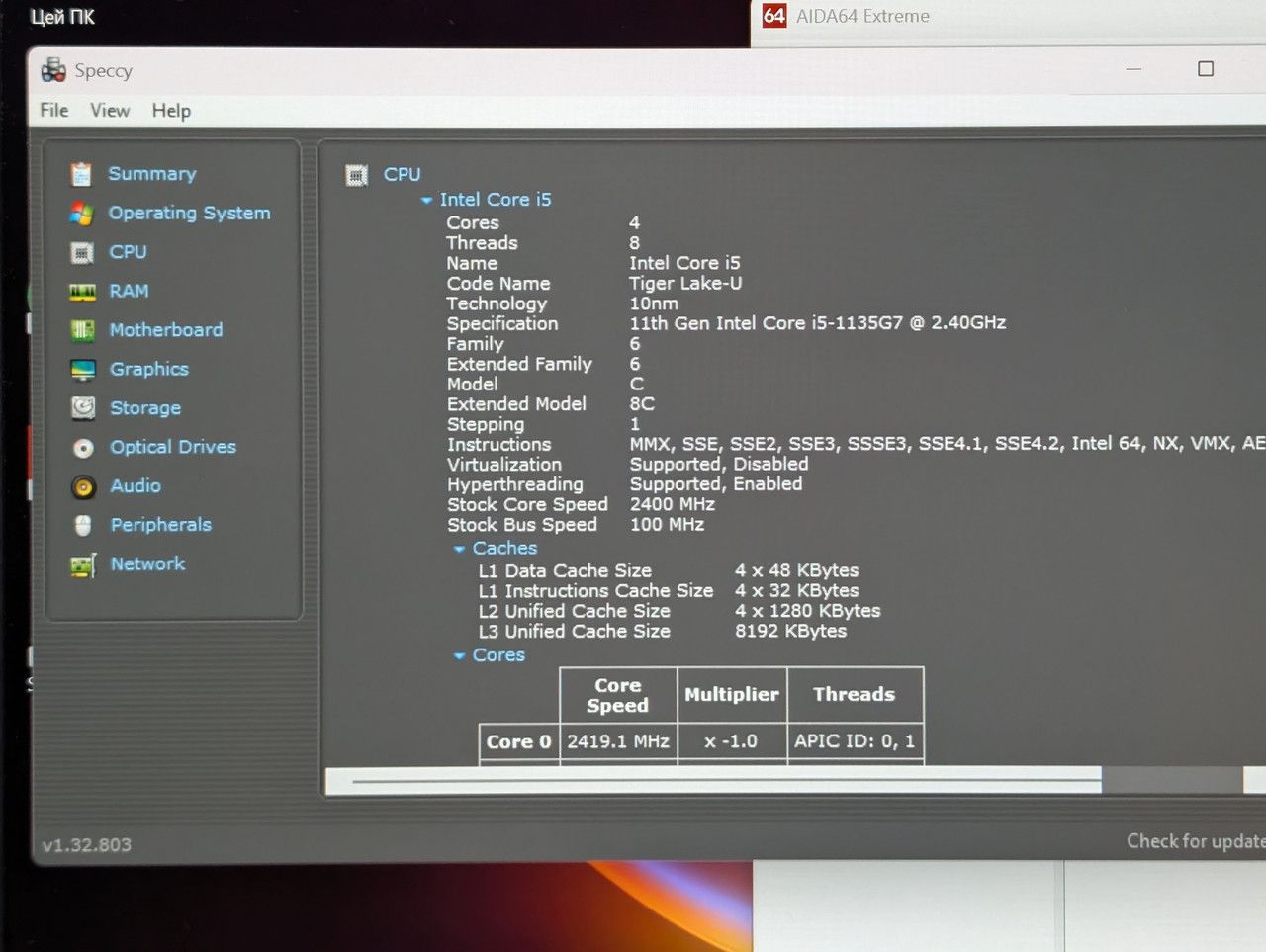1266x952 pixels.
Task: Show Network information
Action: tap(148, 563)
